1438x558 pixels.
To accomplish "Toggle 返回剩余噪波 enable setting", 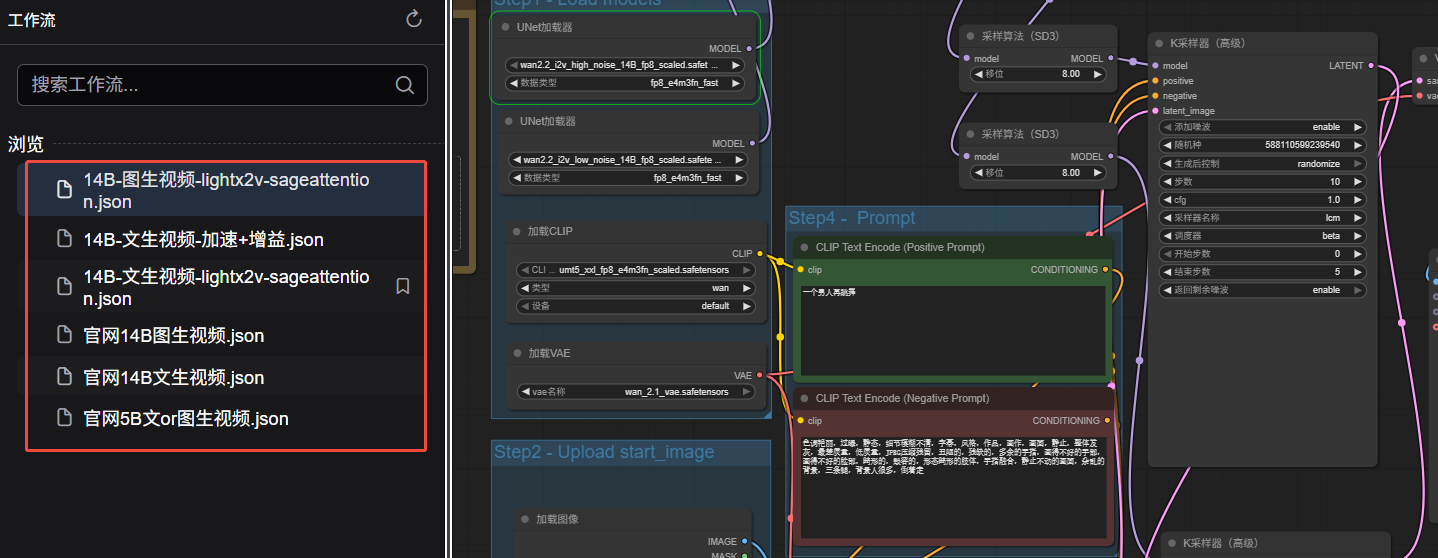I will 1262,290.
